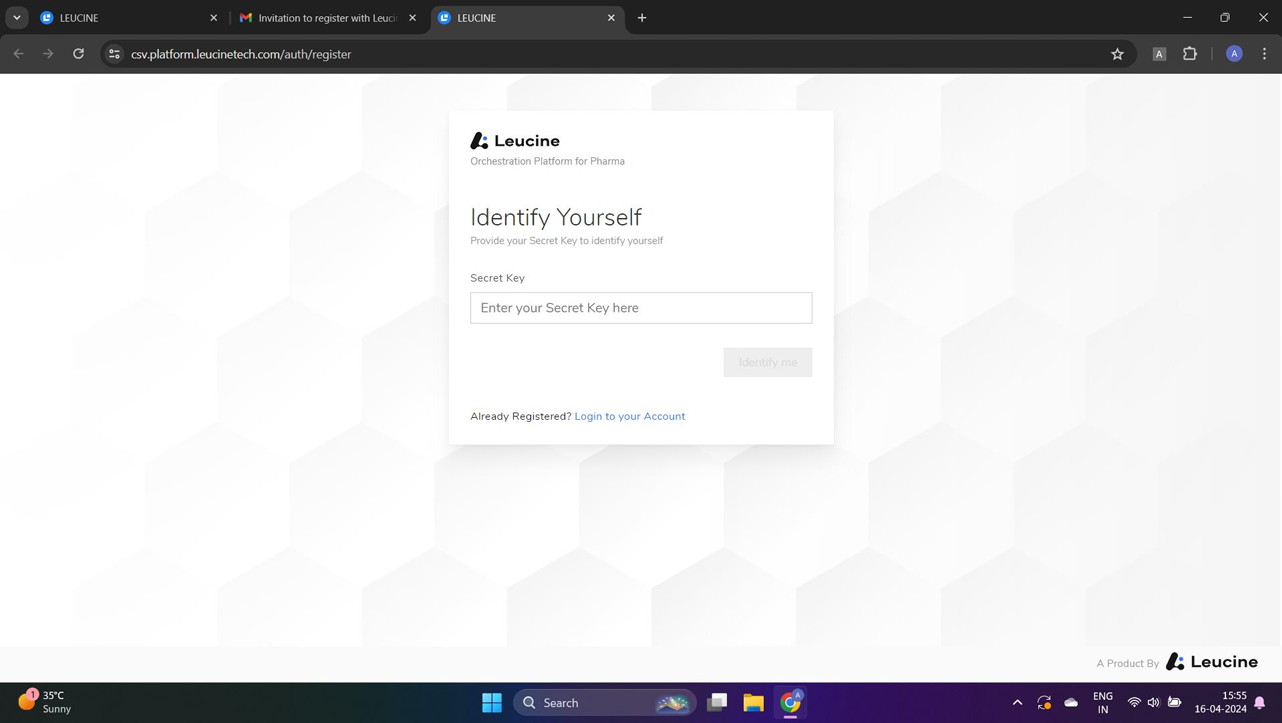The image size is (1282, 723).
Task: Go back to the previous page
Action: 19,54
